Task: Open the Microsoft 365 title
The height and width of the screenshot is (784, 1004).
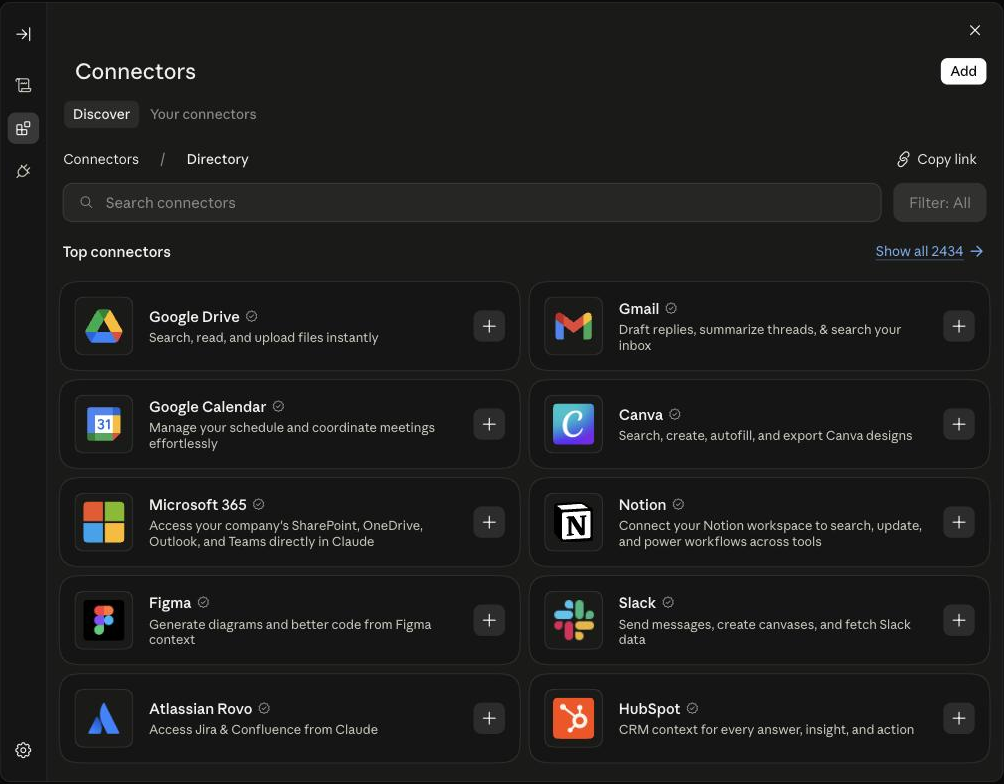Action: 198,505
